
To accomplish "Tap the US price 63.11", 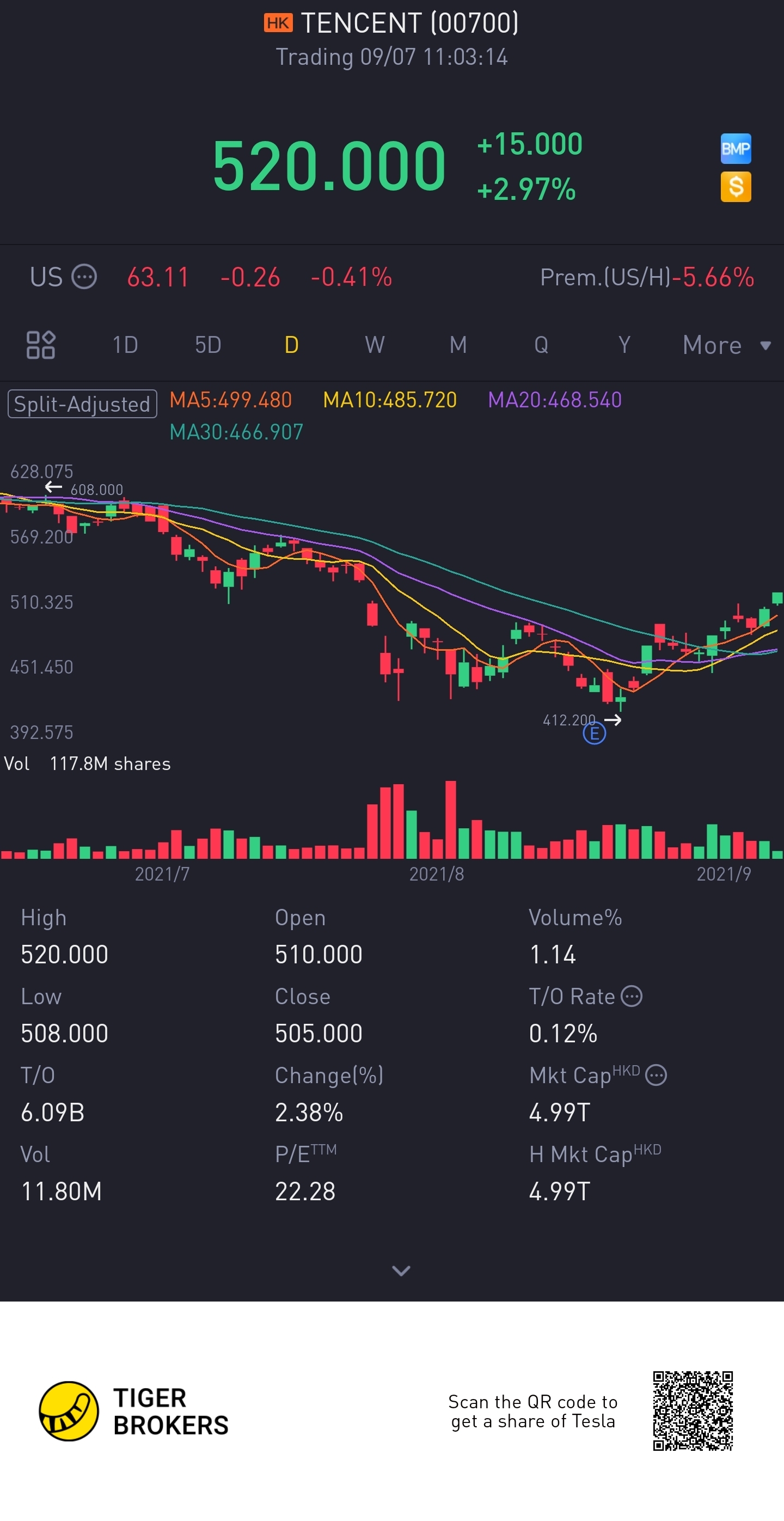I will [158, 277].
